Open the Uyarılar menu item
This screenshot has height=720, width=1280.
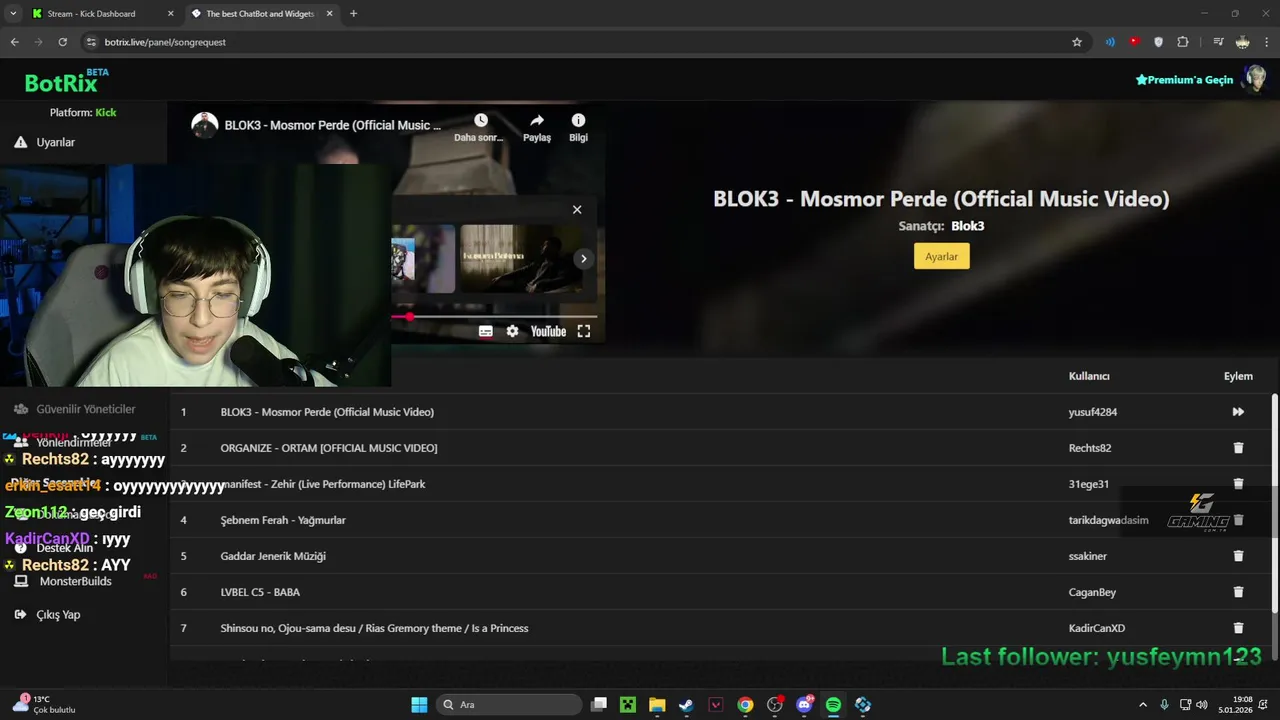coord(56,142)
